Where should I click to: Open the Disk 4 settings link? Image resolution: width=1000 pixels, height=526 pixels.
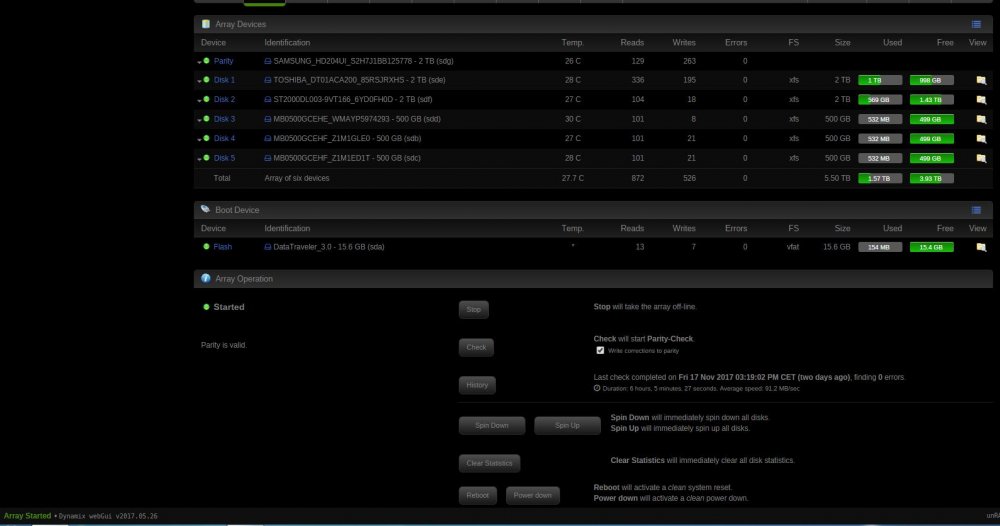point(224,138)
